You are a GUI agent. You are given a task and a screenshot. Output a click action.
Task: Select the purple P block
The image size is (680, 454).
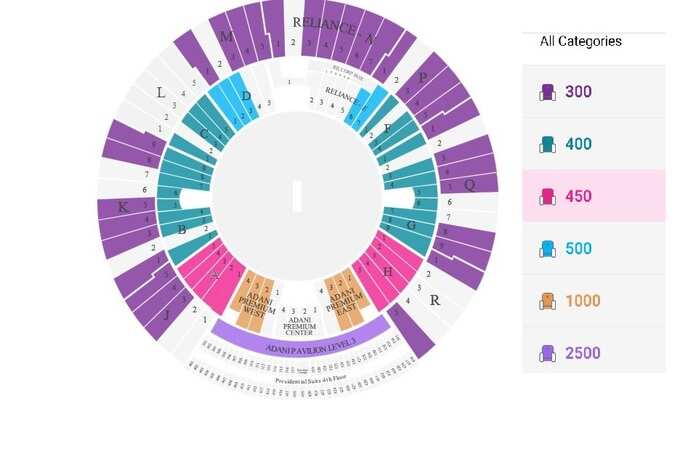[x=437, y=95]
